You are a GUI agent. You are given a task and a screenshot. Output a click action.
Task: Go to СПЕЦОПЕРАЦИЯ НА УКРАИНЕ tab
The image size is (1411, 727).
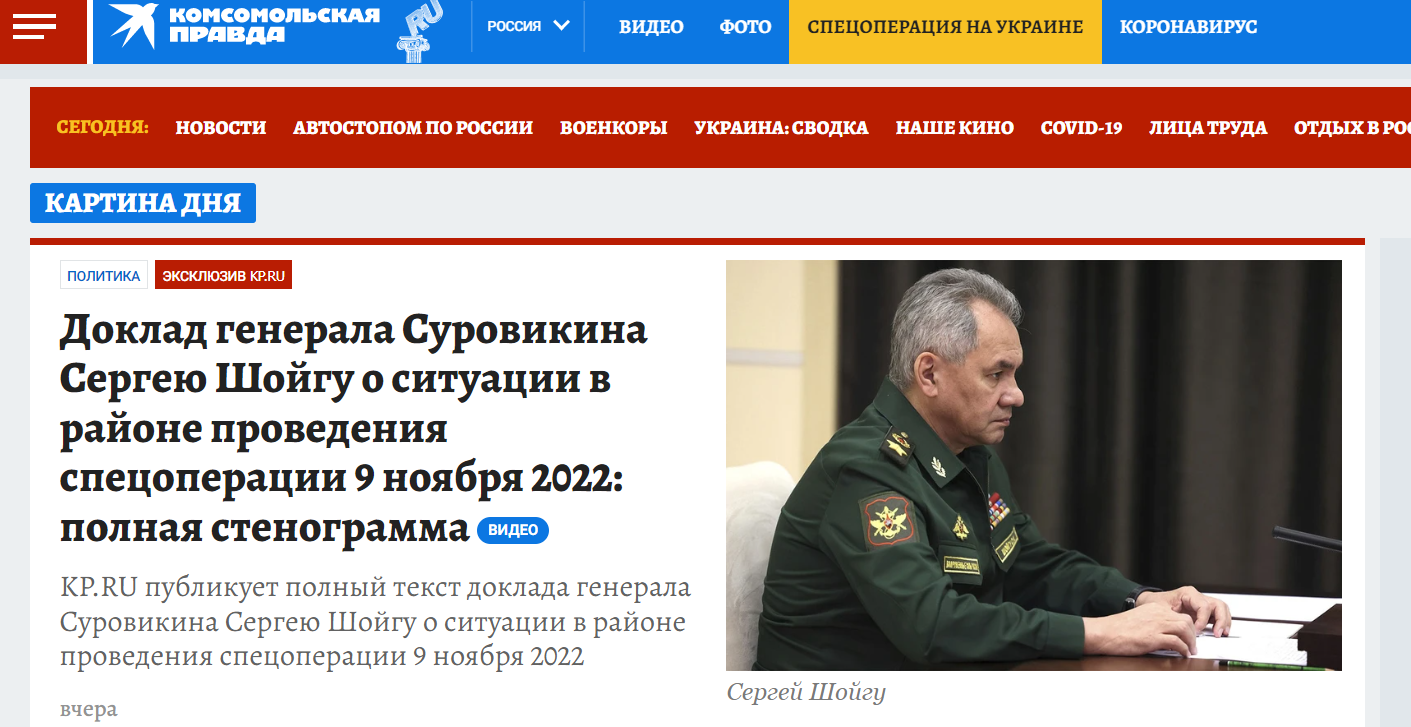[x=945, y=27]
